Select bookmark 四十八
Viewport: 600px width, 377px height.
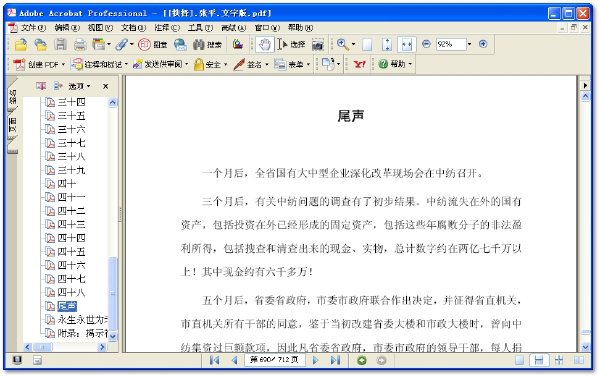coord(71,292)
